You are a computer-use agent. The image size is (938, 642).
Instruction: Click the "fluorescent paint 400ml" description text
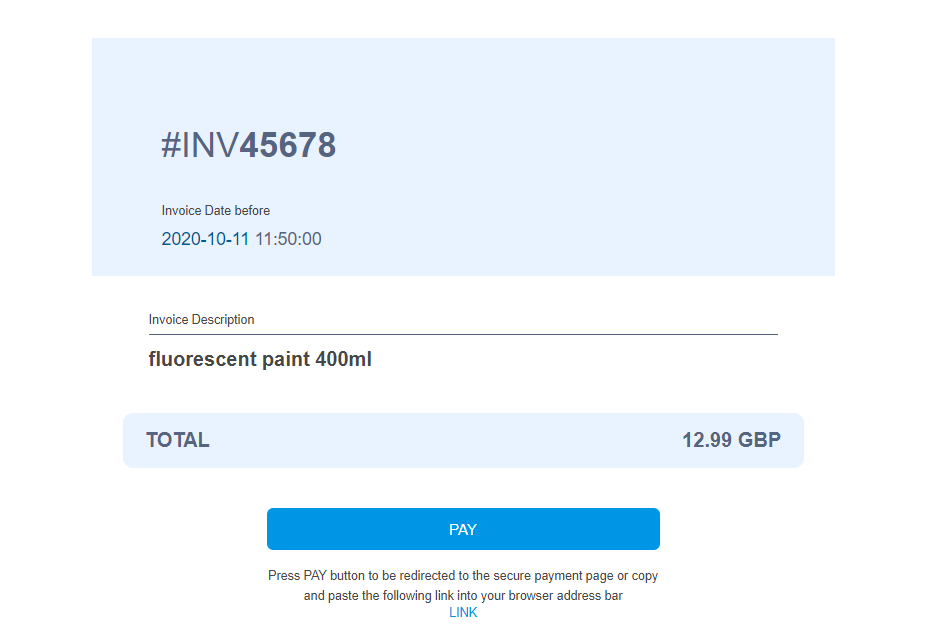(260, 359)
